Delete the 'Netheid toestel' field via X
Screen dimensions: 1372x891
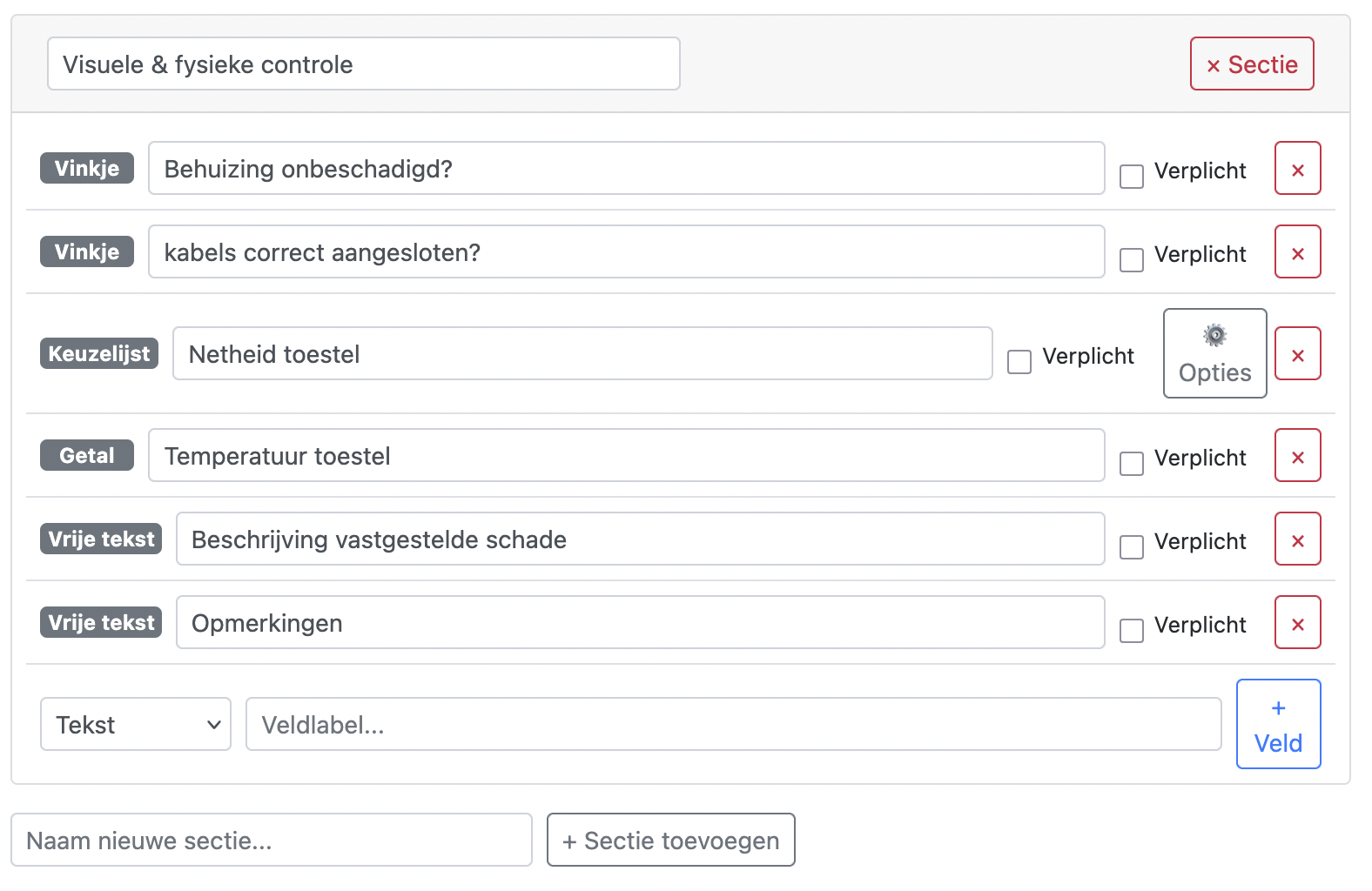pos(1297,353)
